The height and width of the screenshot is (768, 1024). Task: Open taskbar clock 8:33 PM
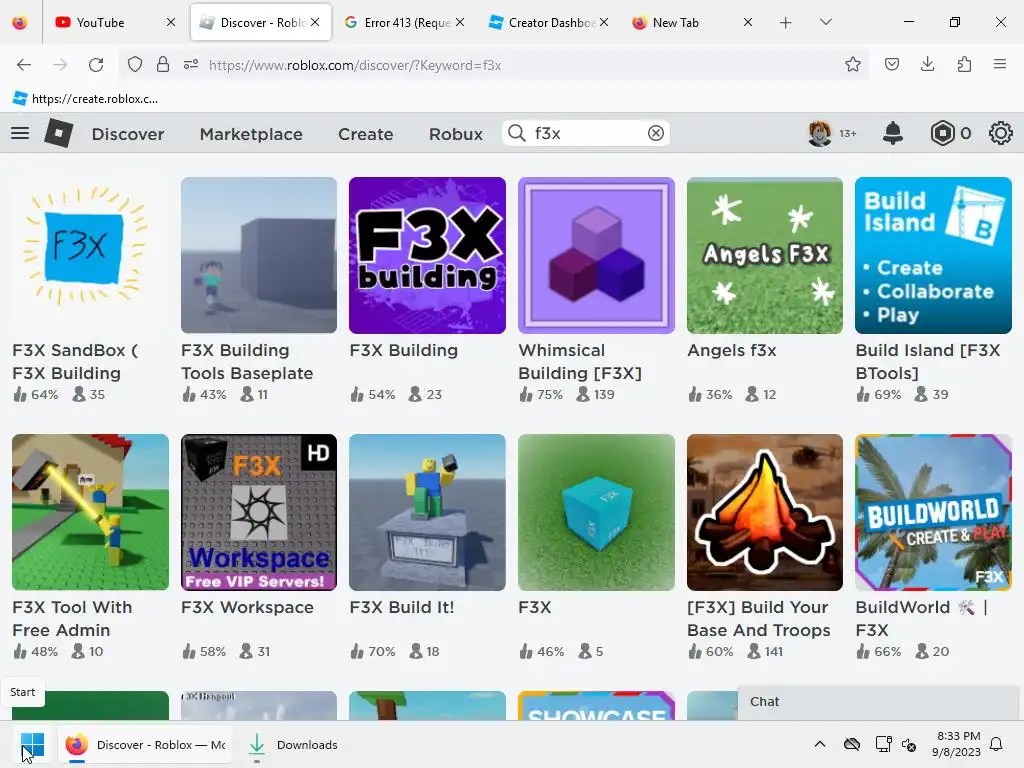(x=958, y=744)
